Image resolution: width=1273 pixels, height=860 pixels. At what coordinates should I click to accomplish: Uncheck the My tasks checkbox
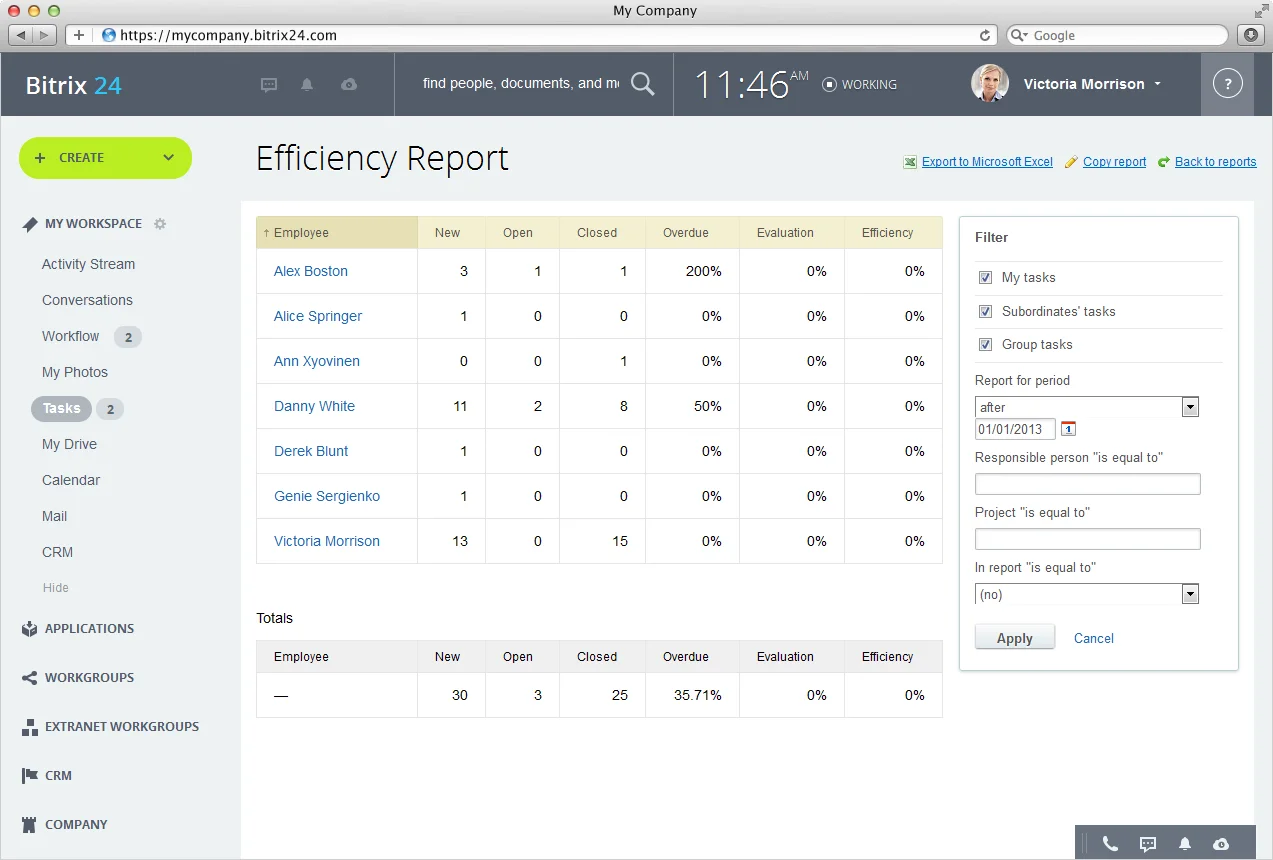(x=985, y=278)
